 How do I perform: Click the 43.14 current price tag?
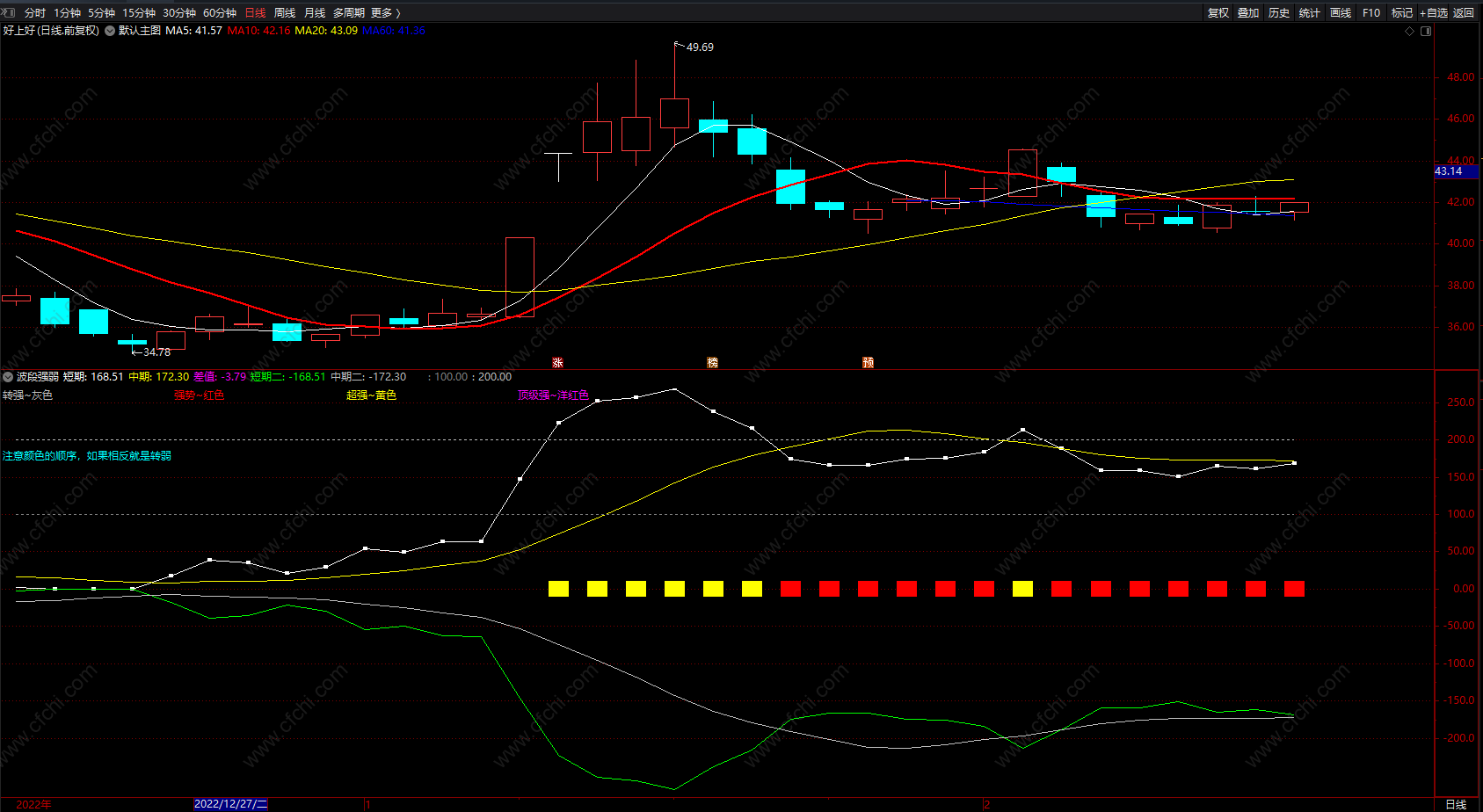1456,171
